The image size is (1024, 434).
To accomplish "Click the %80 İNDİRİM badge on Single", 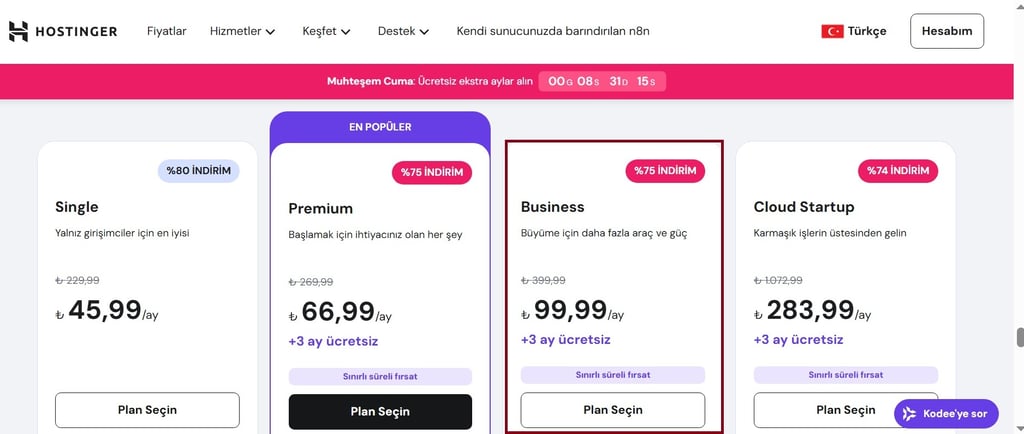I will [199, 171].
